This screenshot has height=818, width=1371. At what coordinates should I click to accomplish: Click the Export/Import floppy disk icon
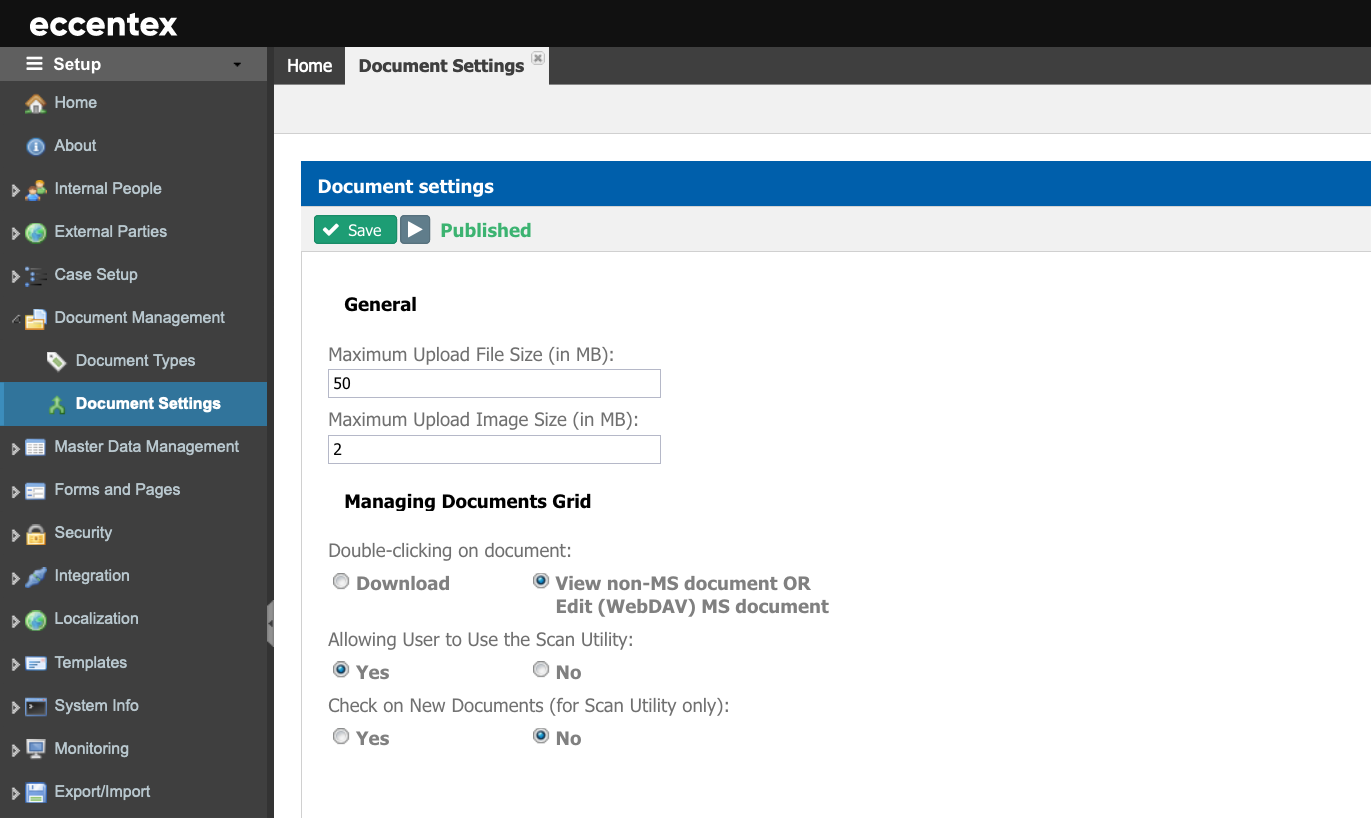[36, 792]
